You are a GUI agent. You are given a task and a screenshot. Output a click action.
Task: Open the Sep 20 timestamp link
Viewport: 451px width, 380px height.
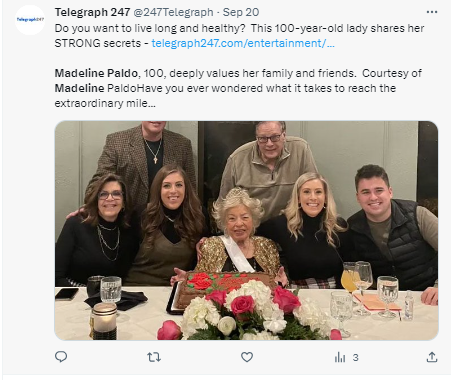click(241, 12)
